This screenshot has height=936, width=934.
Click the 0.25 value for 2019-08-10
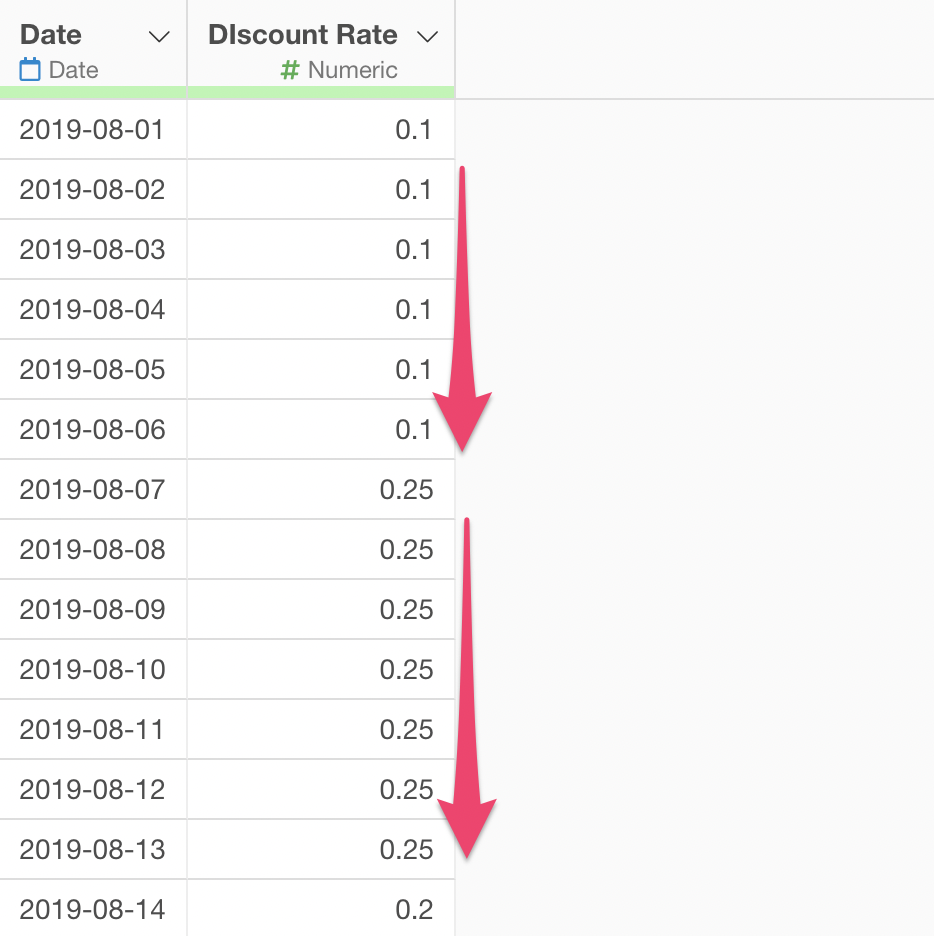pyautogui.click(x=406, y=670)
